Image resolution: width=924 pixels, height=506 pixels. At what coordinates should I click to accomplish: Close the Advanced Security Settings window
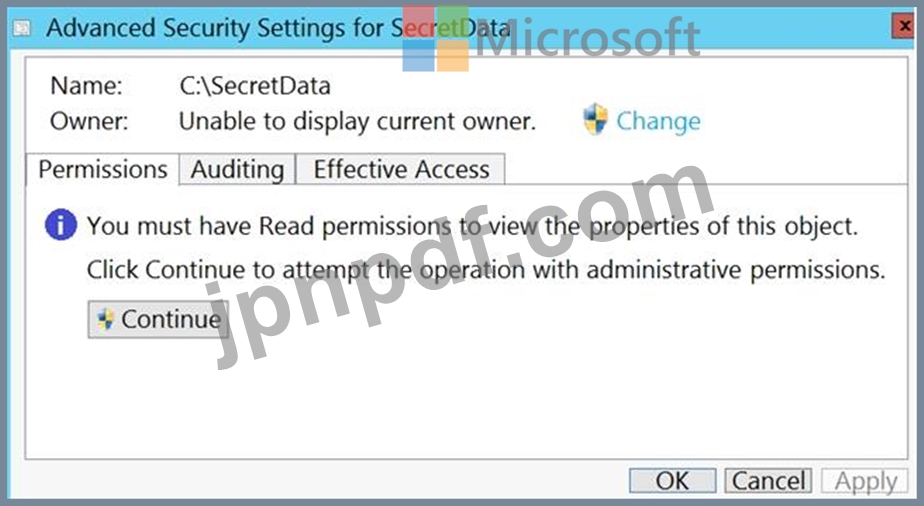tap(903, 26)
